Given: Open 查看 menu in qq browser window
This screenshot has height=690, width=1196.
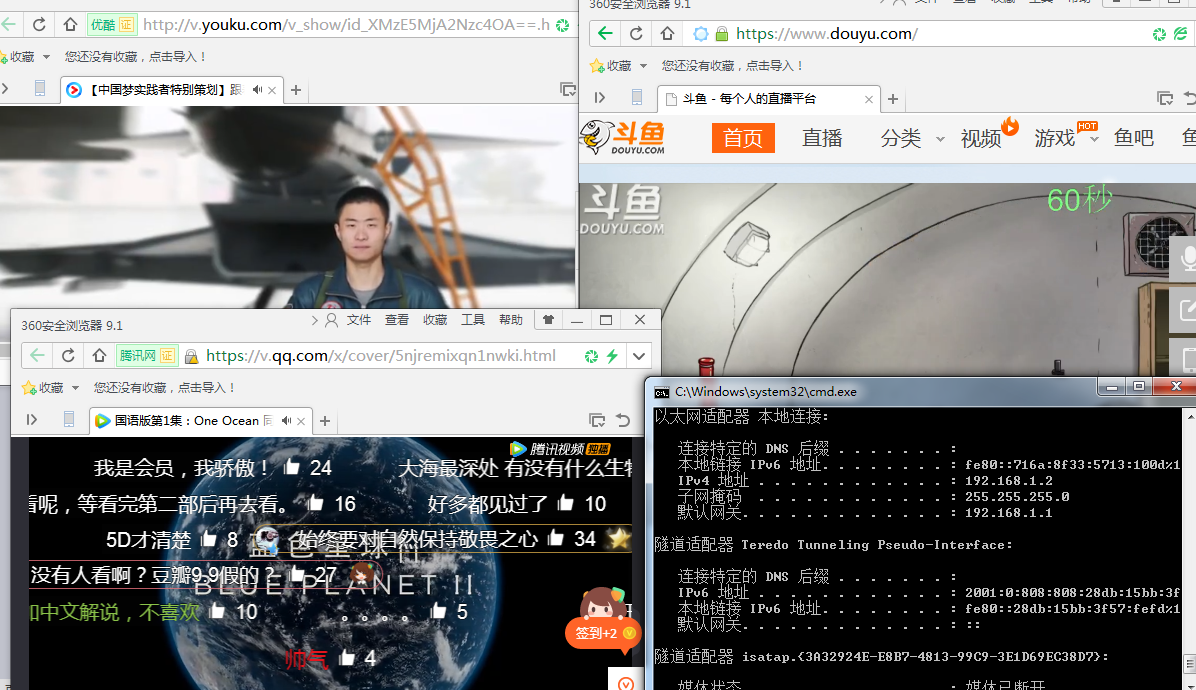Looking at the screenshot, I should pyautogui.click(x=397, y=320).
